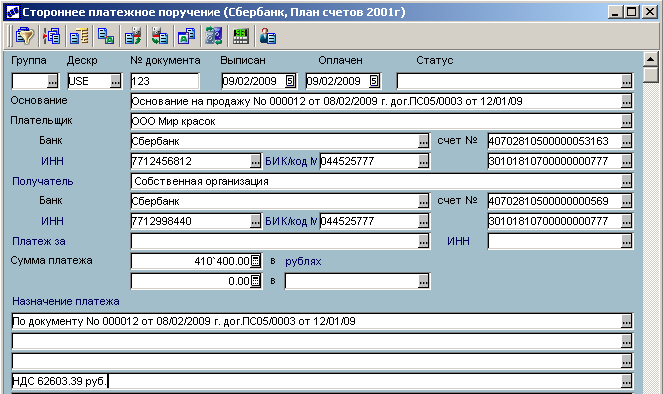Image resolution: width=663 pixels, height=394 pixels.
Task: Click the Назначение платежа label link
Action: click(66, 301)
